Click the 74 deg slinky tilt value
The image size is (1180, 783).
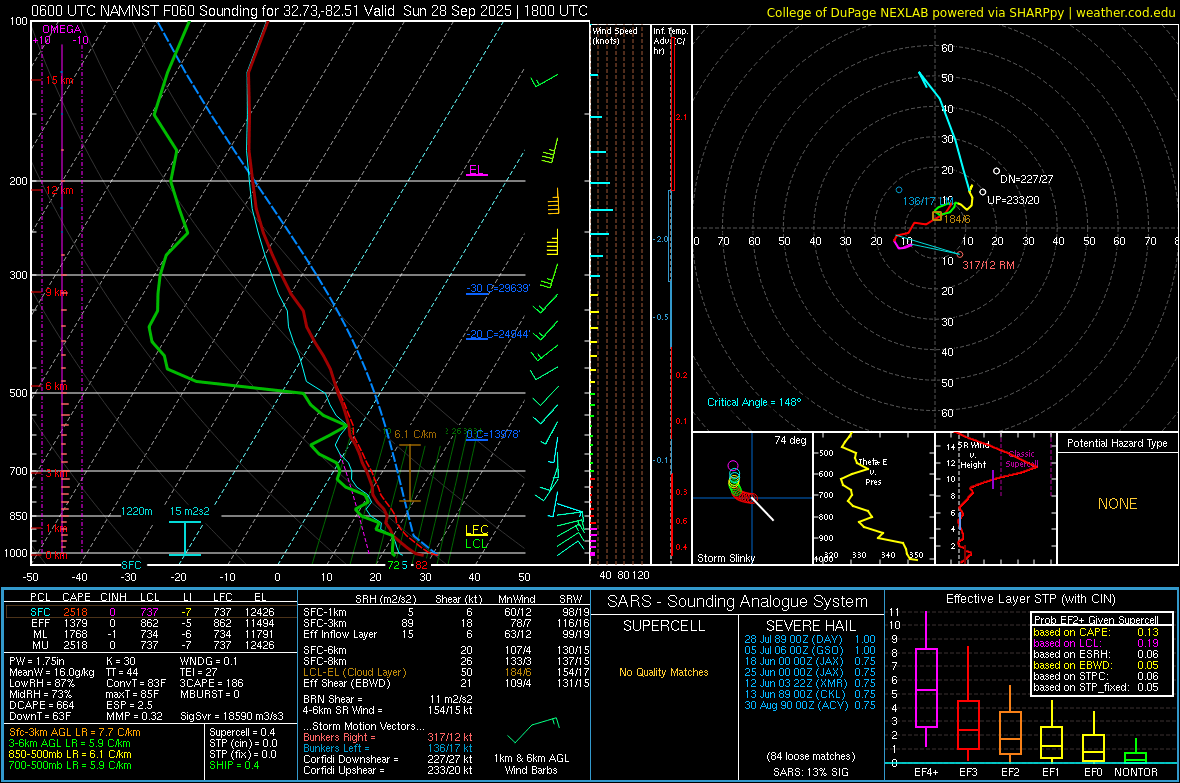click(790, 440)
